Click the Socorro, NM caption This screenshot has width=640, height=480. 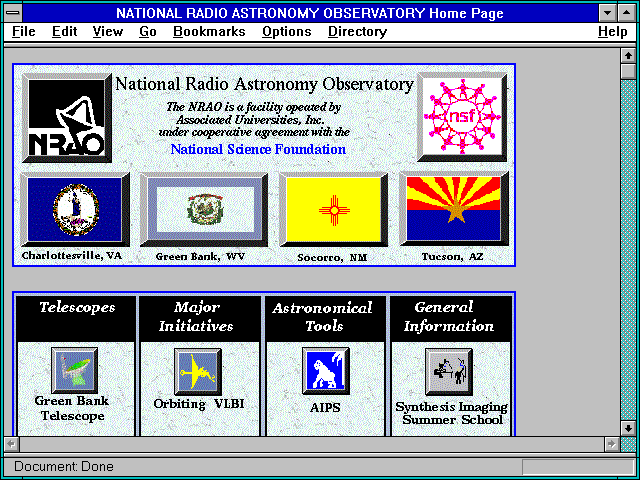click(332, 258)
